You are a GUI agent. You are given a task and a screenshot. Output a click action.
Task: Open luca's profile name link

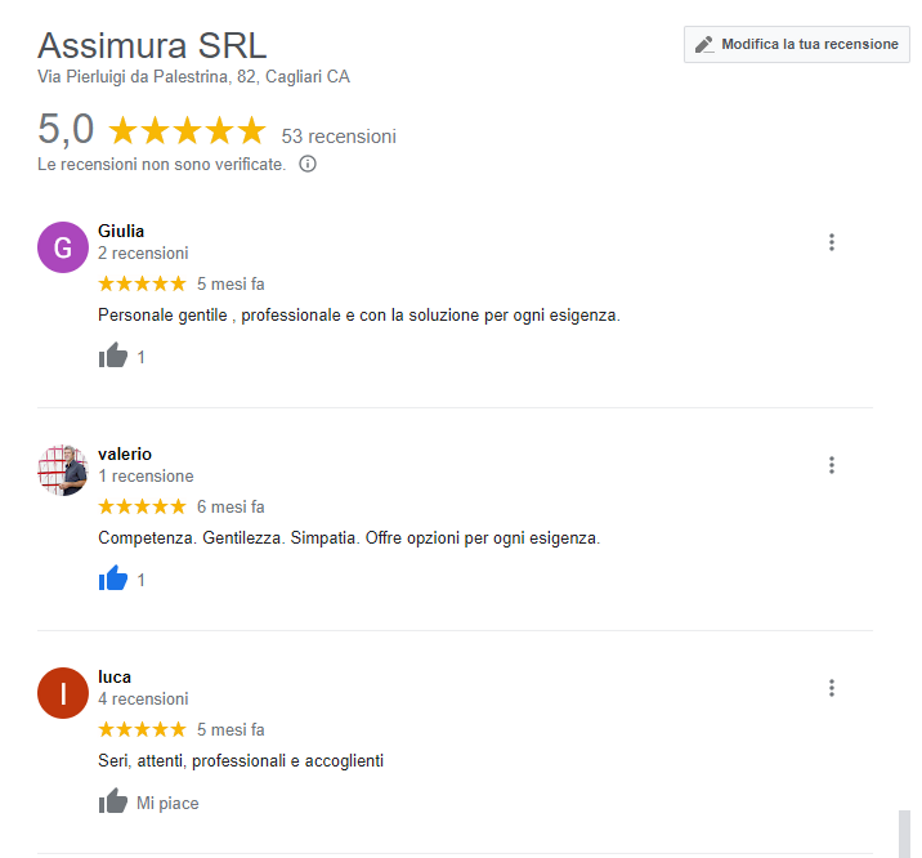pos(115,677)
